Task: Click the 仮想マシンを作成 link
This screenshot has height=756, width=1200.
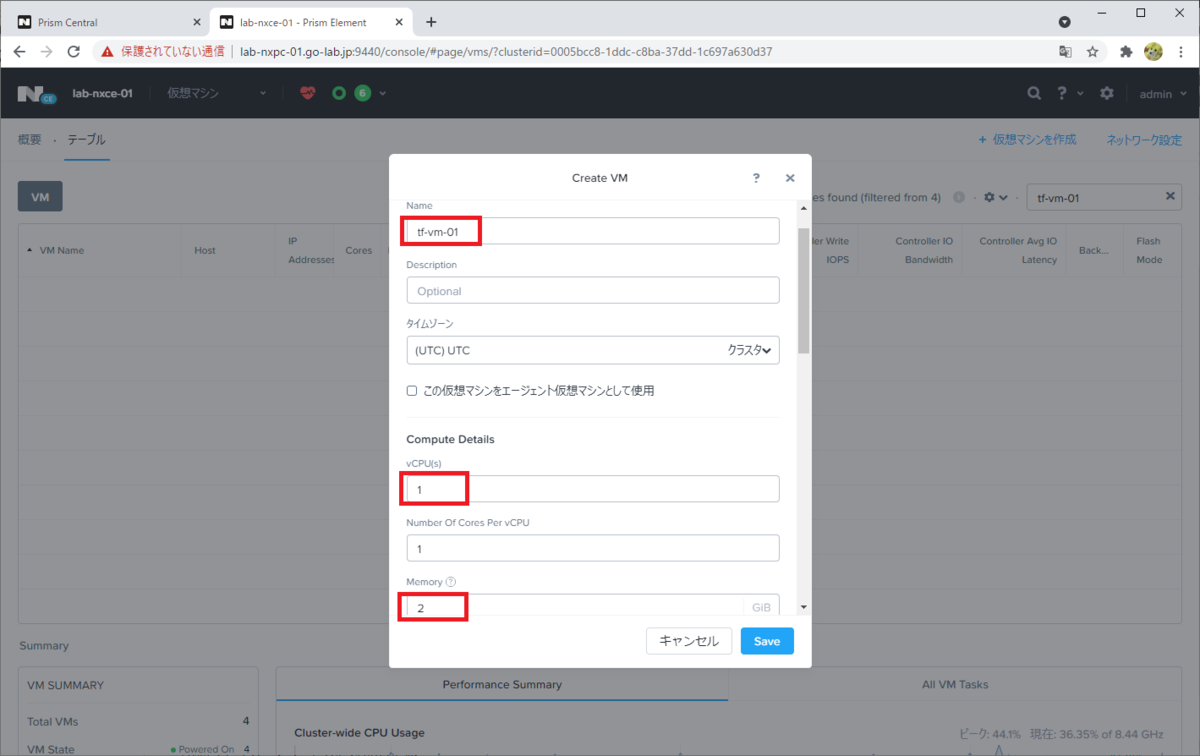Action: click(x=1027, y=140)
